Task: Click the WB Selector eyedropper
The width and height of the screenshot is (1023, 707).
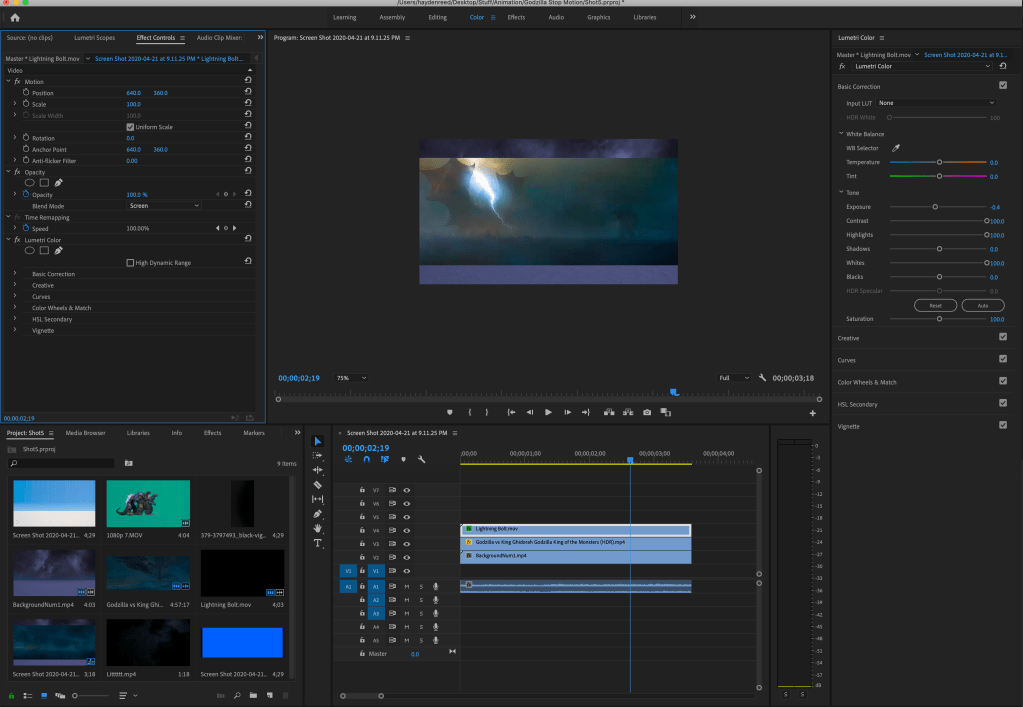Action: point(895,148)
